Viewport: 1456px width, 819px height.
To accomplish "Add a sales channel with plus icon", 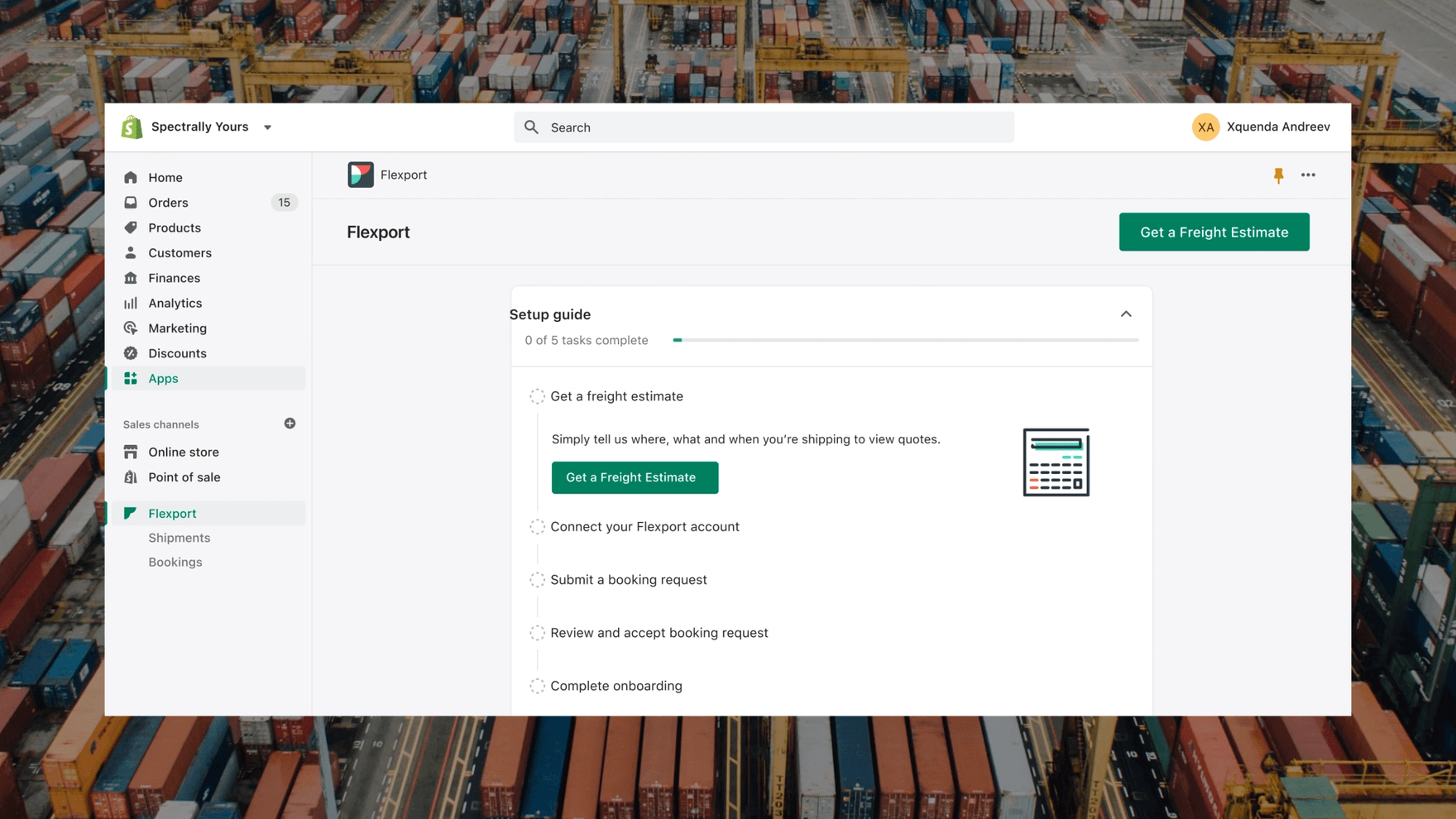I will point(290,424).
